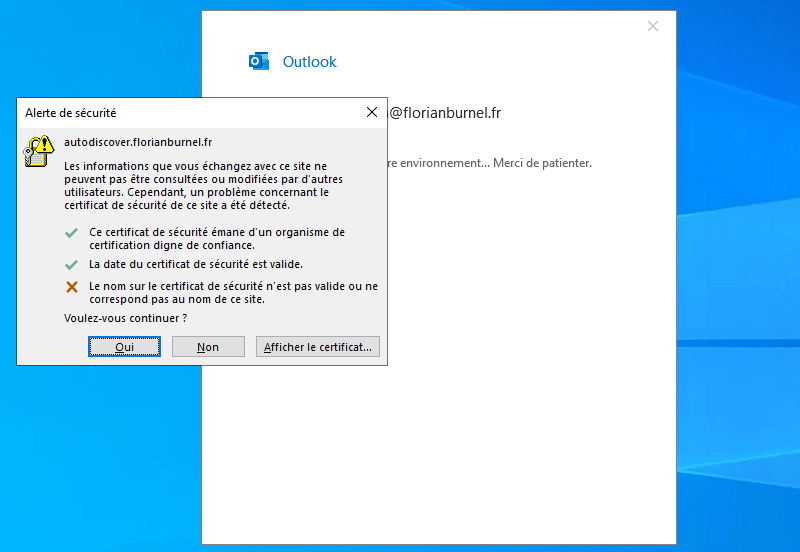This screenshot has width=800, height=552.
Task: Click 'La date du certificat de sécurité est valide' text
Action: tap(196, 264)
